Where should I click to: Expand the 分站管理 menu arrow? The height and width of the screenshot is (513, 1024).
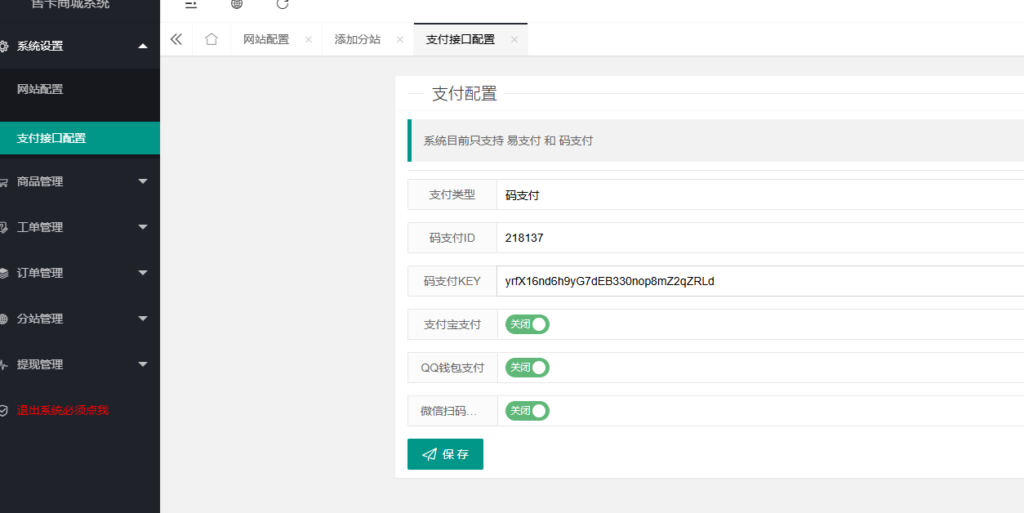143,319
